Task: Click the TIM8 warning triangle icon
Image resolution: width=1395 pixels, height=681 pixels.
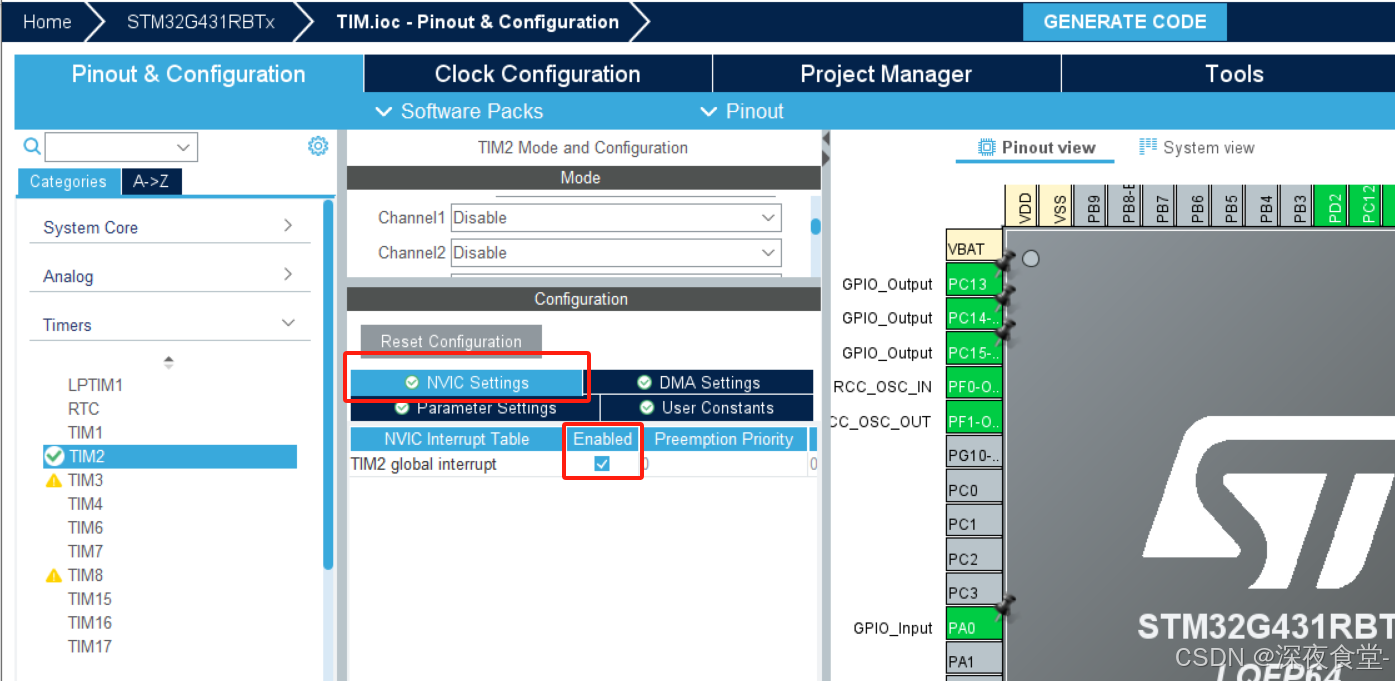Action: point(54,576)
